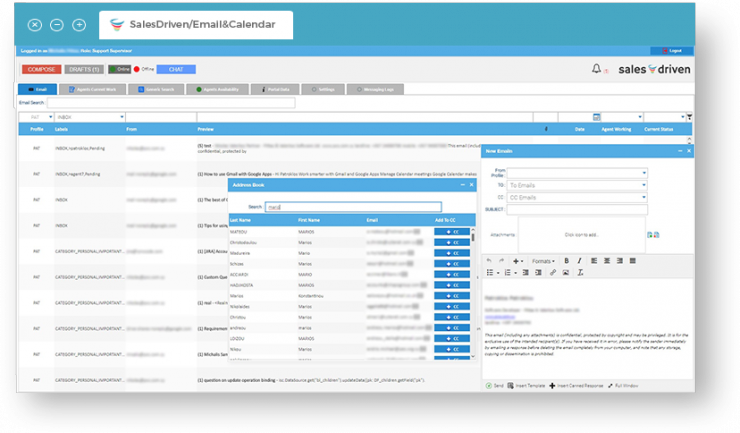The image size is (740, 433).
Task: Switch to Agents Current Work tab
Action: pos(92,89)
